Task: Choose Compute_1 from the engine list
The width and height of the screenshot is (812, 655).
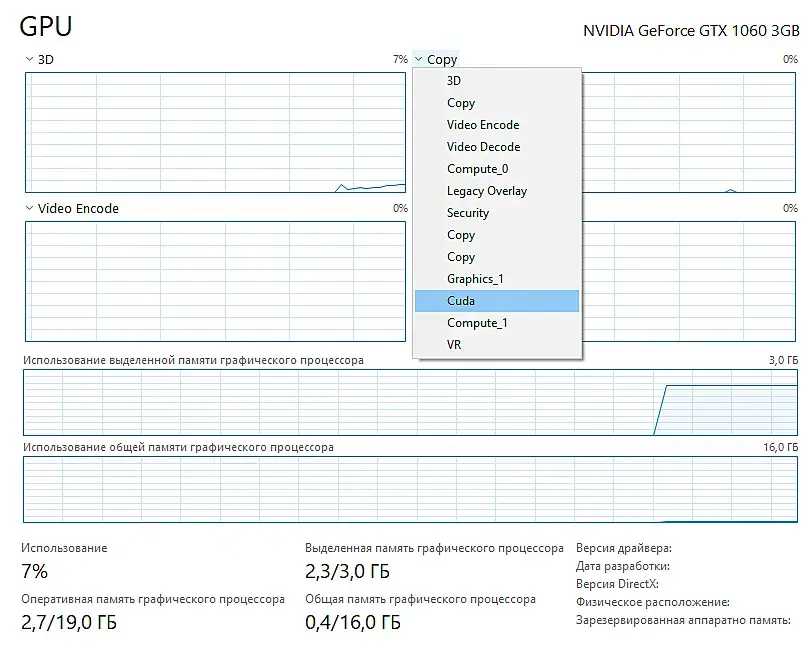Action: coord(477,323)
